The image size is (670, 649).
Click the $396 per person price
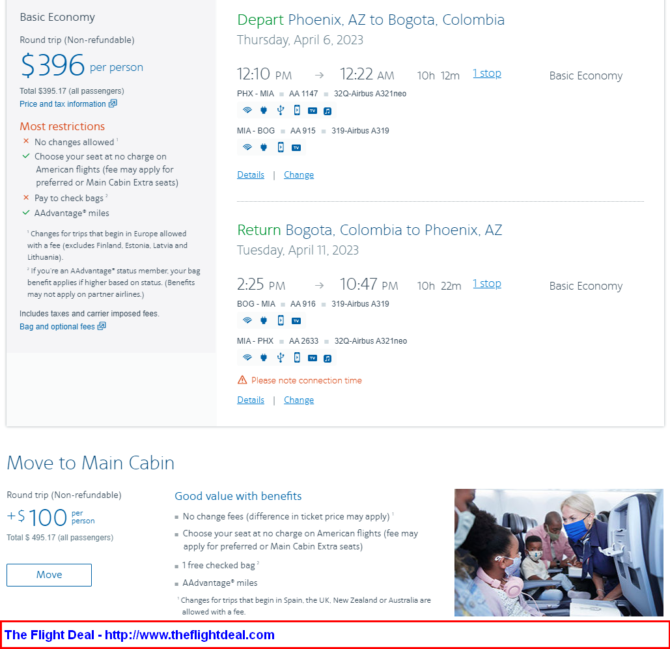point(82,65)
